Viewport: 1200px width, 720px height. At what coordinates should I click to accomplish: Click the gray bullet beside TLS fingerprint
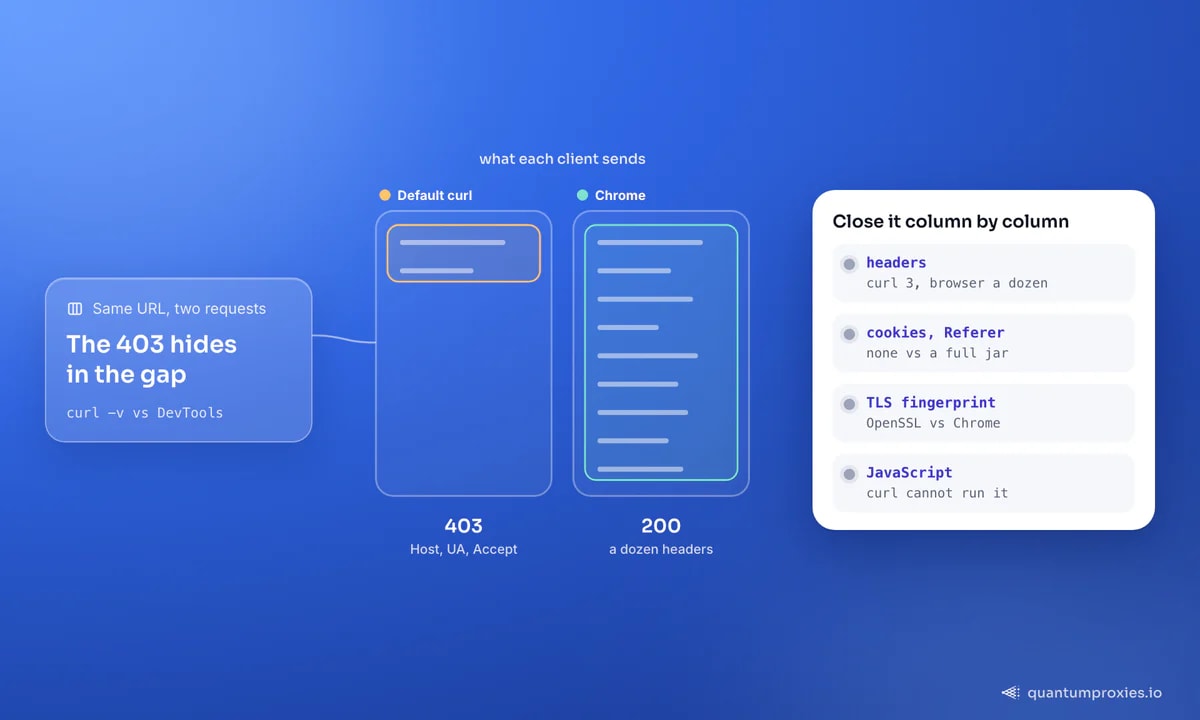coord(849,404)
